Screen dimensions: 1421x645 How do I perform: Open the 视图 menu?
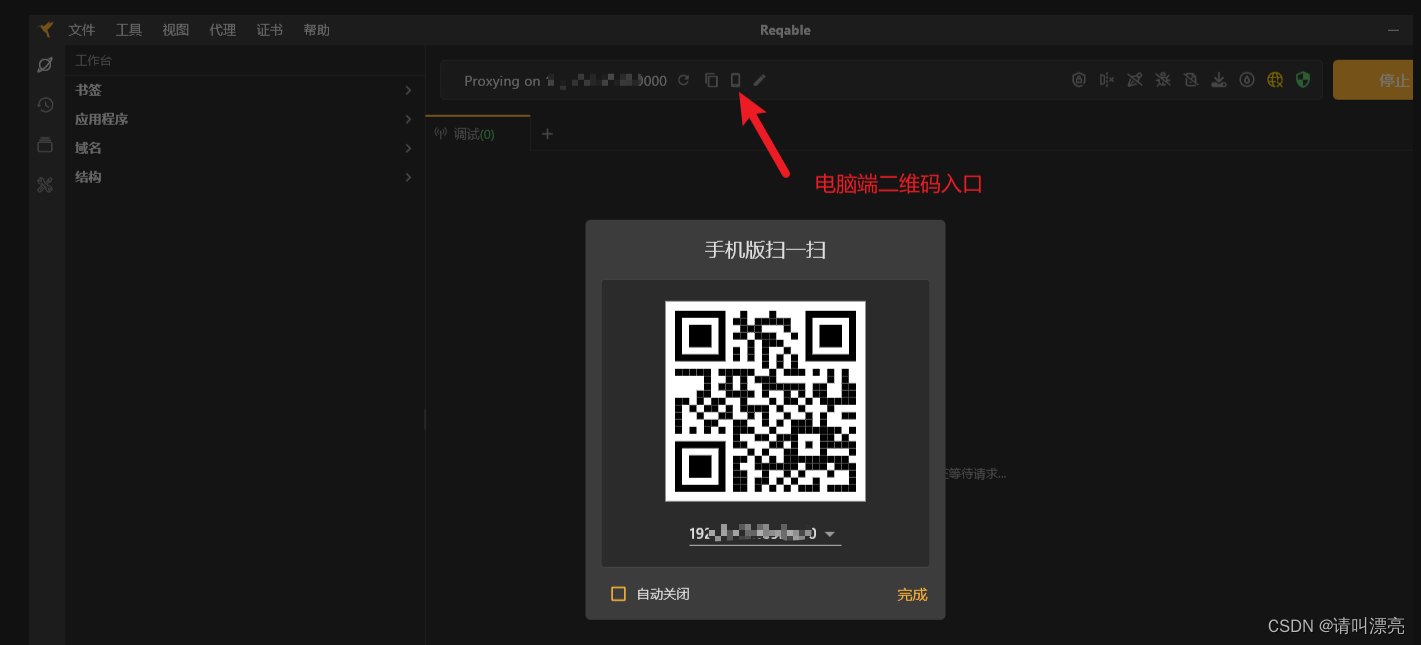(x=176, y=30)
